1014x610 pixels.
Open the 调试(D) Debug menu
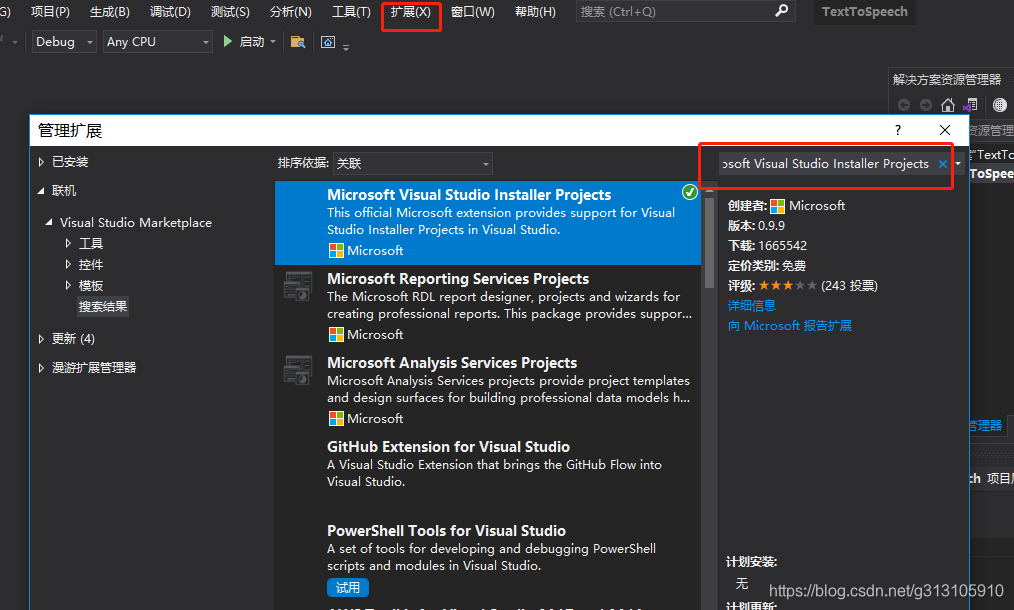pyautogui.click(x=170, y=12)
